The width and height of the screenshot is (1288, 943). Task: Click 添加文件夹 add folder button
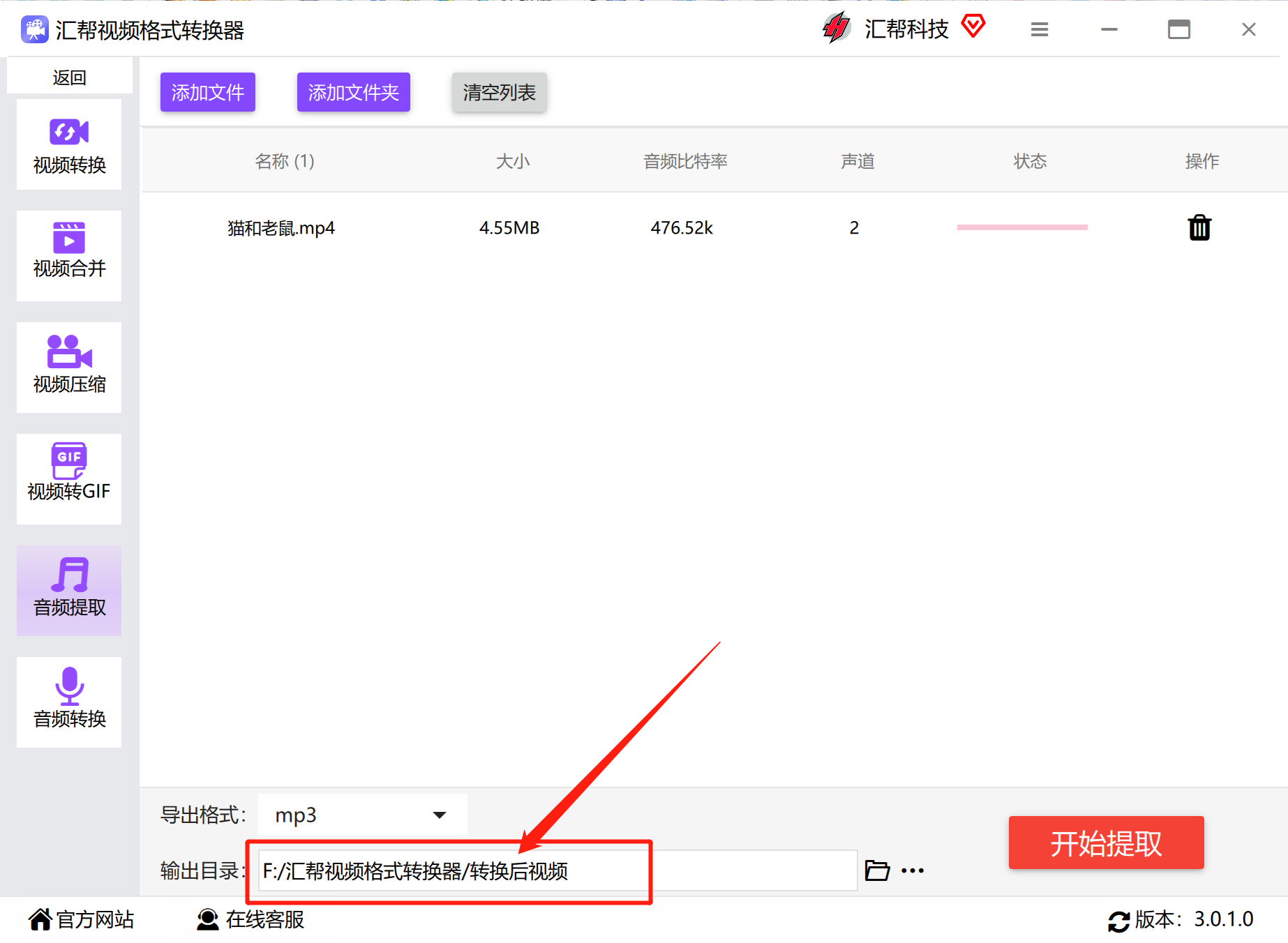click(354, 92)
